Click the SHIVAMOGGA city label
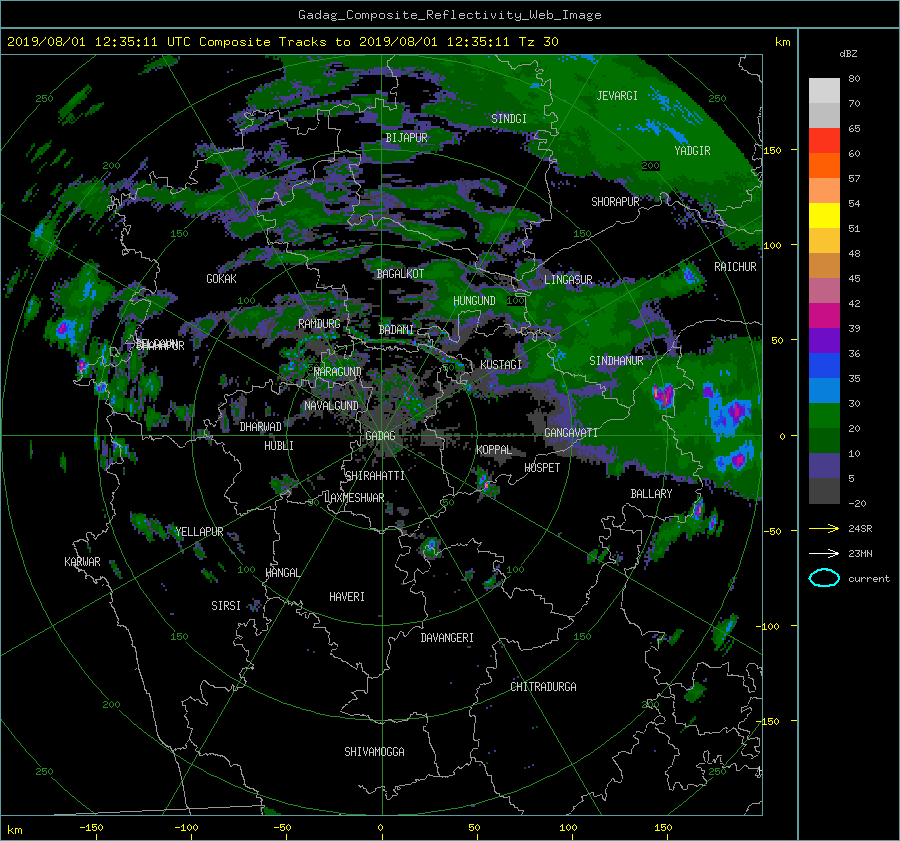The width and height of the screenshot is (900, 841). click(374, 752)
